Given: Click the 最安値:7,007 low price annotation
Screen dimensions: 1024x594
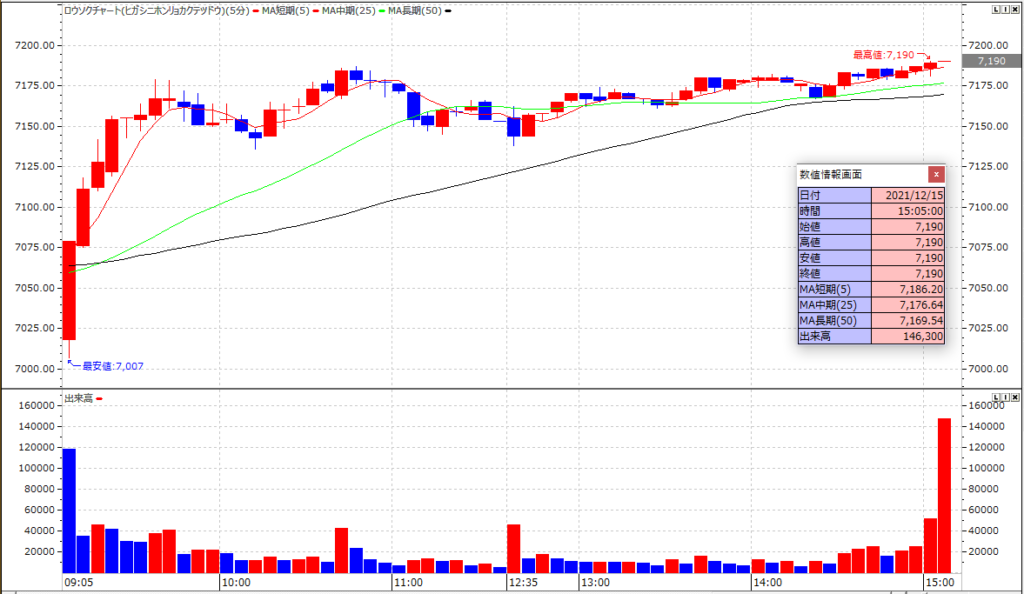Looking at the screenshot, I should click(112, 366).
